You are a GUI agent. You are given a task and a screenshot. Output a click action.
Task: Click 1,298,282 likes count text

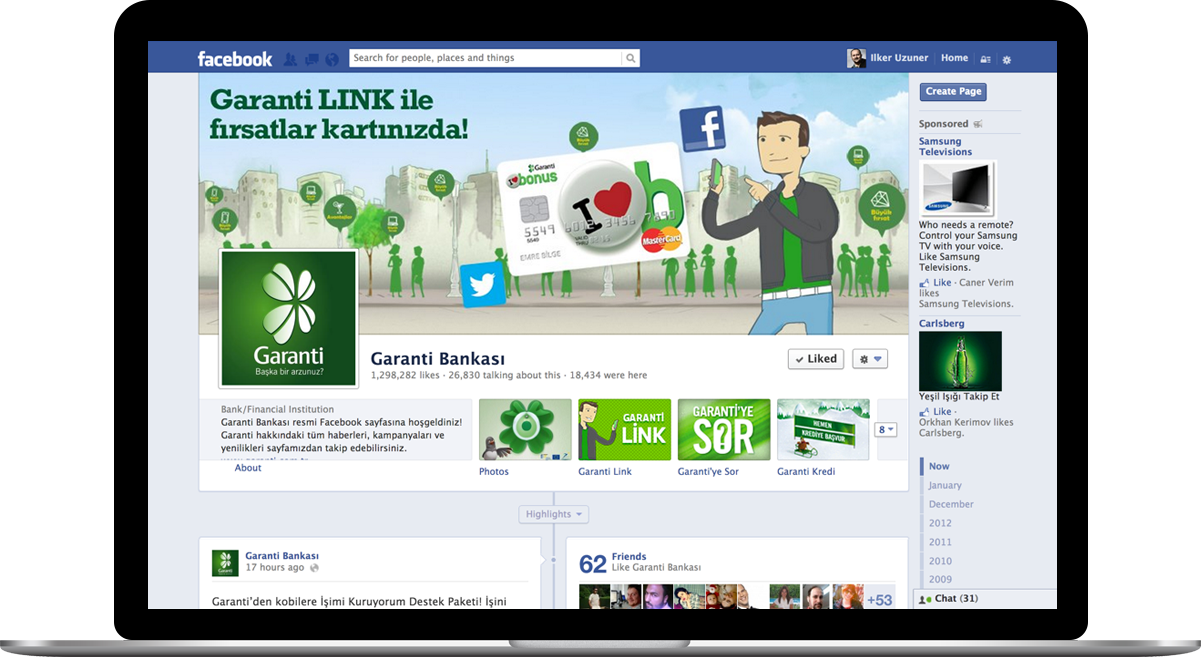[x=405, y=376]
